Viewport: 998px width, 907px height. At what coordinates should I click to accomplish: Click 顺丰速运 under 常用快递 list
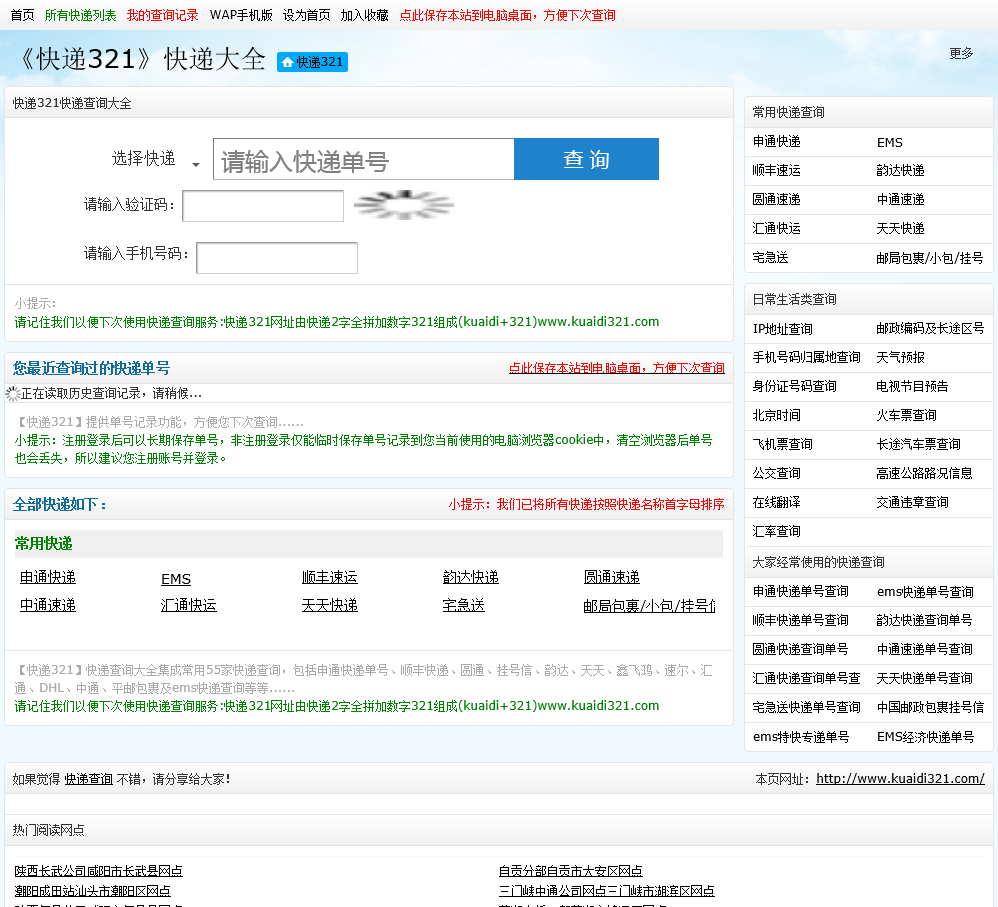pyautogui.click(x=330, y=577)
